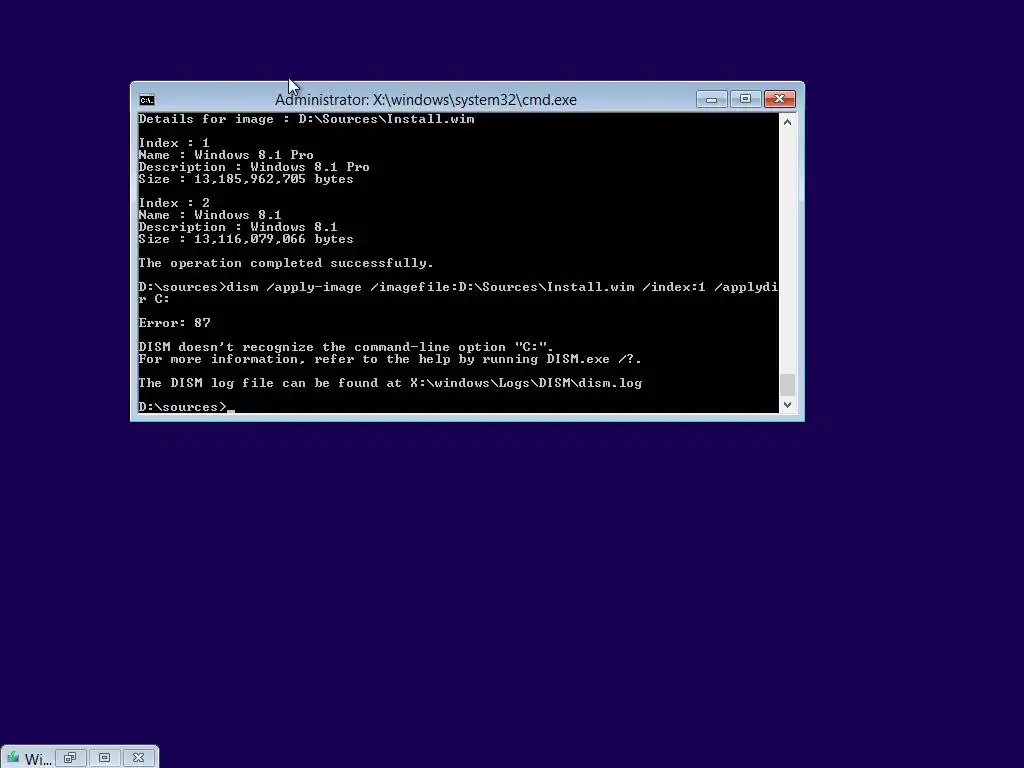Click the console vertical scrollbar thumb

788,385
